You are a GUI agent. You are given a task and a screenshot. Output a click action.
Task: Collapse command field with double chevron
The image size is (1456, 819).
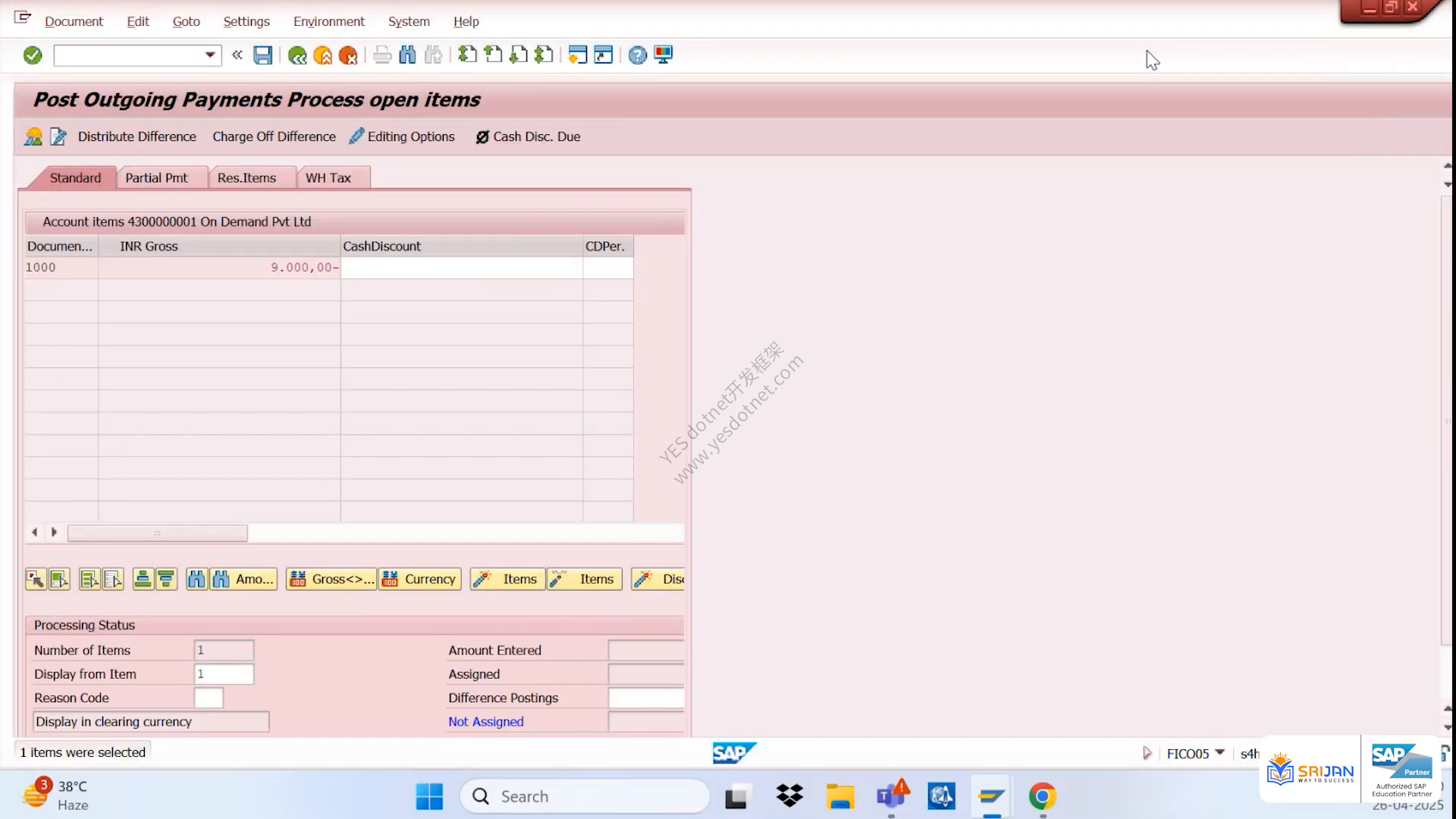tap(237, 55)
